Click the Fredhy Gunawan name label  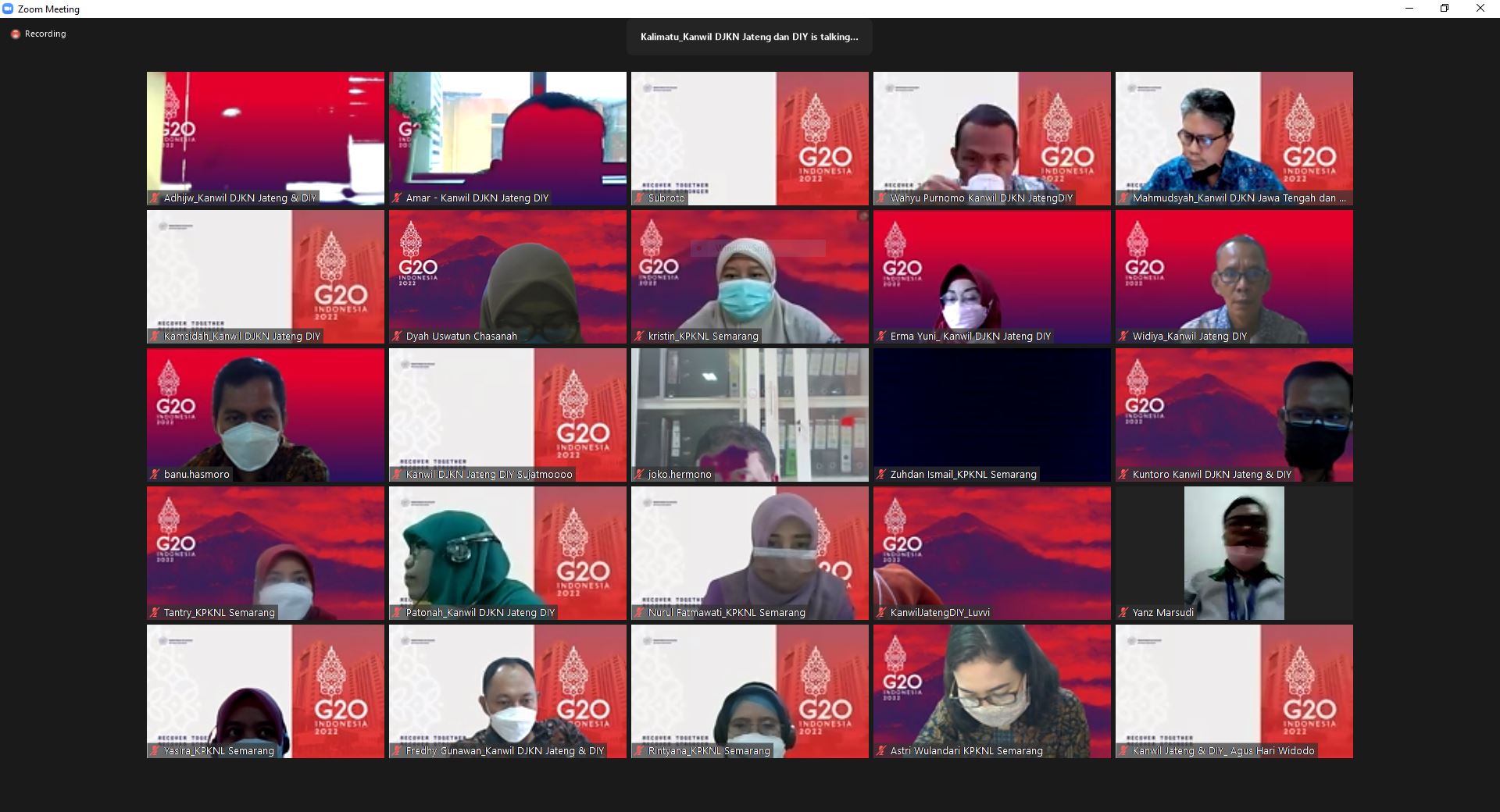505,751
